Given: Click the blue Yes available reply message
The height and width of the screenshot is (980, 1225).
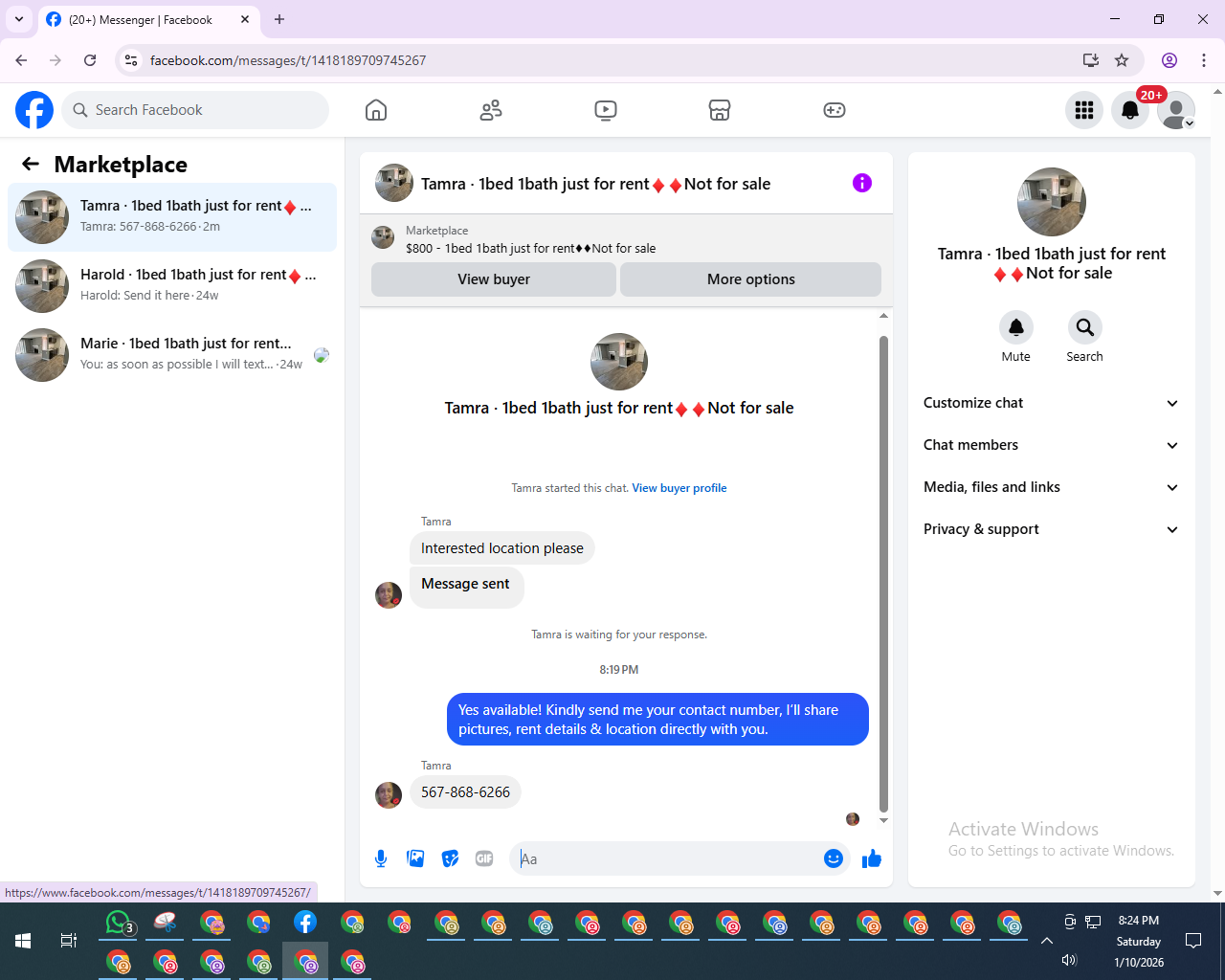Looking at the screenshot, I should [658, 720].
